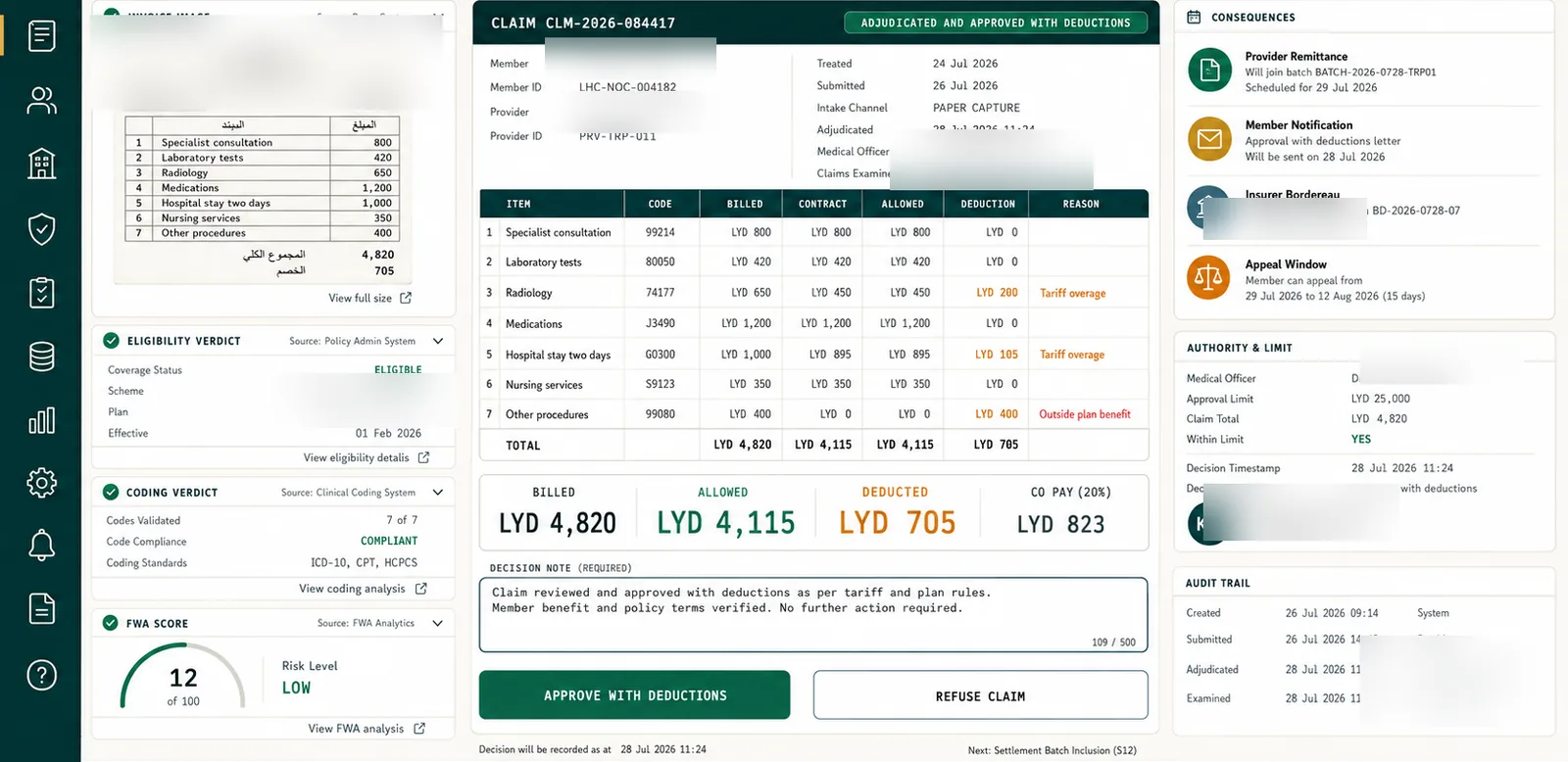
Task: Open the help question mark icon in sidebar
Action: coord(41,675)
